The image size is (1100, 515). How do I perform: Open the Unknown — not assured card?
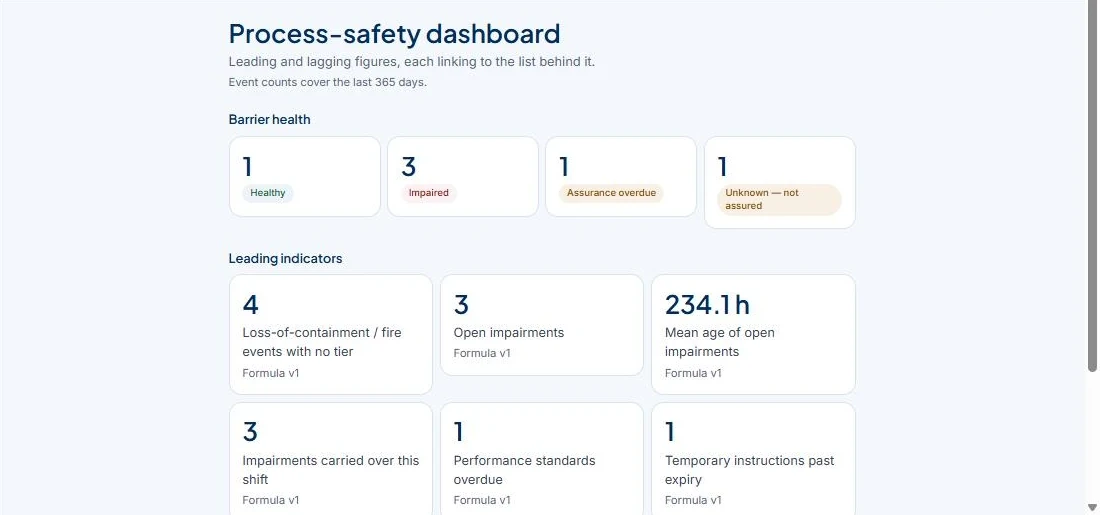(779, 182)
